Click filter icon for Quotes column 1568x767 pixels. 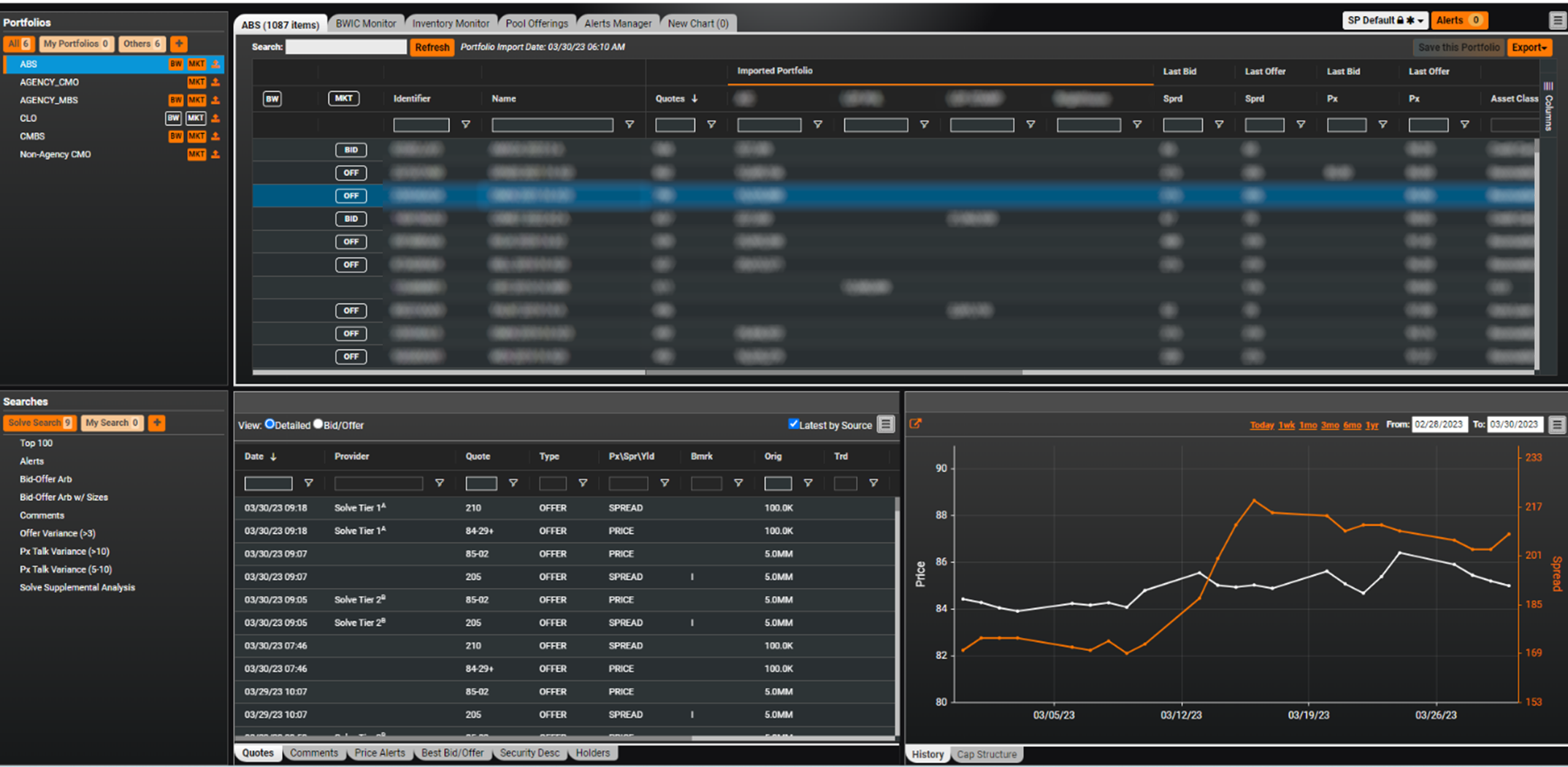711,125
